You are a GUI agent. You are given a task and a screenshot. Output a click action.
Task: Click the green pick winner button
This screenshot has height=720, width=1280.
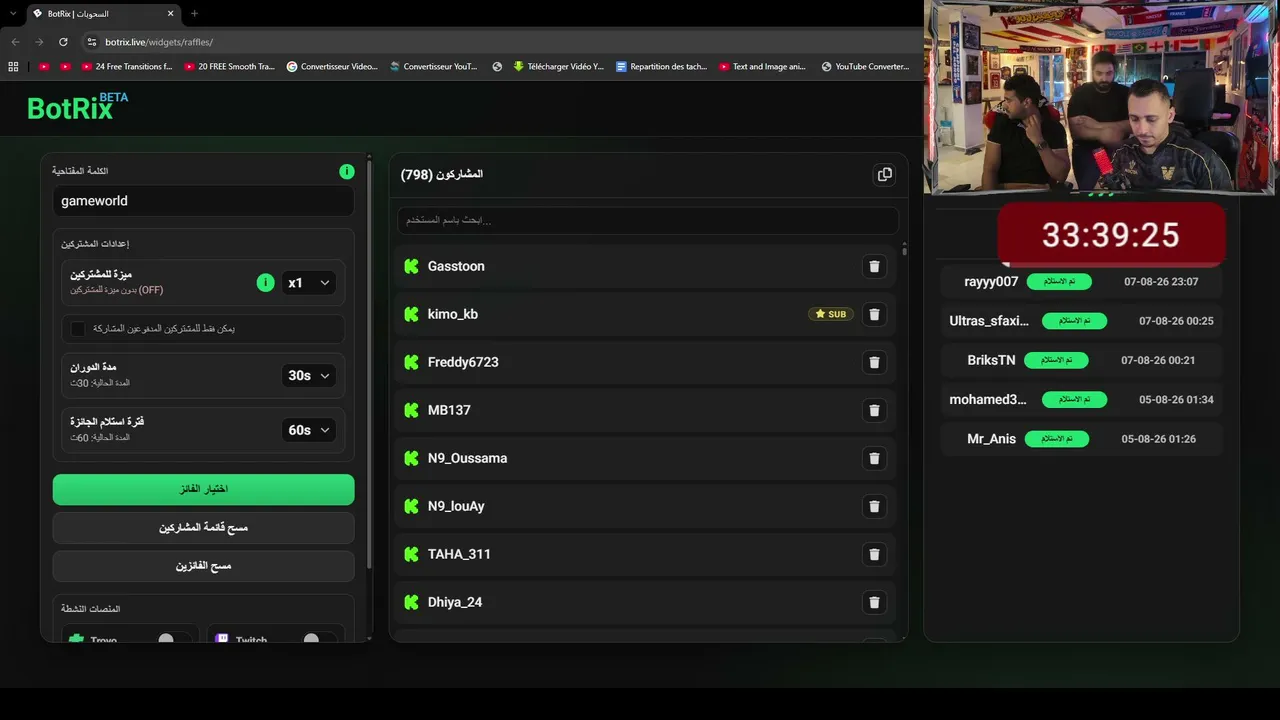click(204, 489)
